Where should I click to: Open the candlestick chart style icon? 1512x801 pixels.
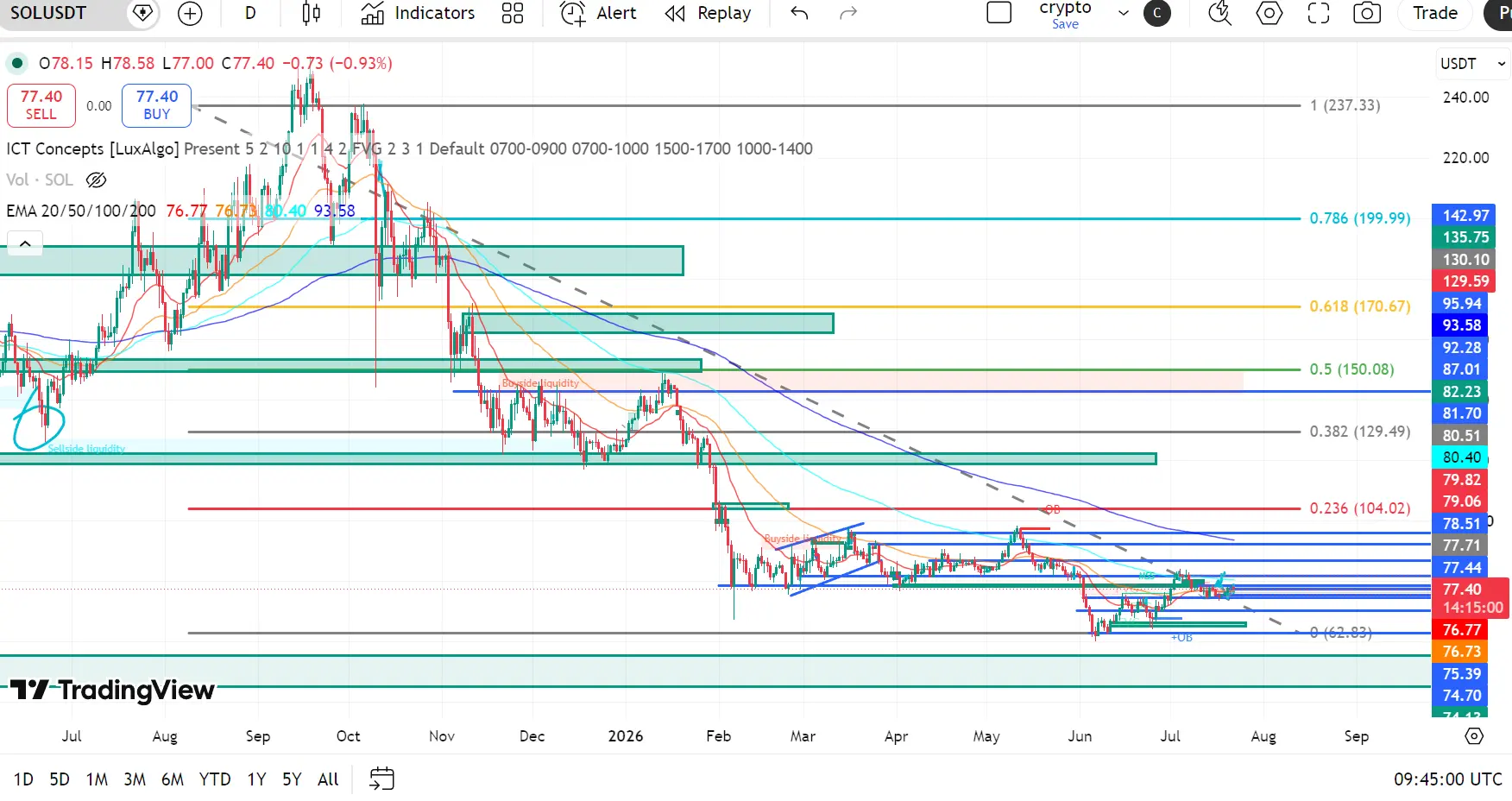(x=312, y=13)
